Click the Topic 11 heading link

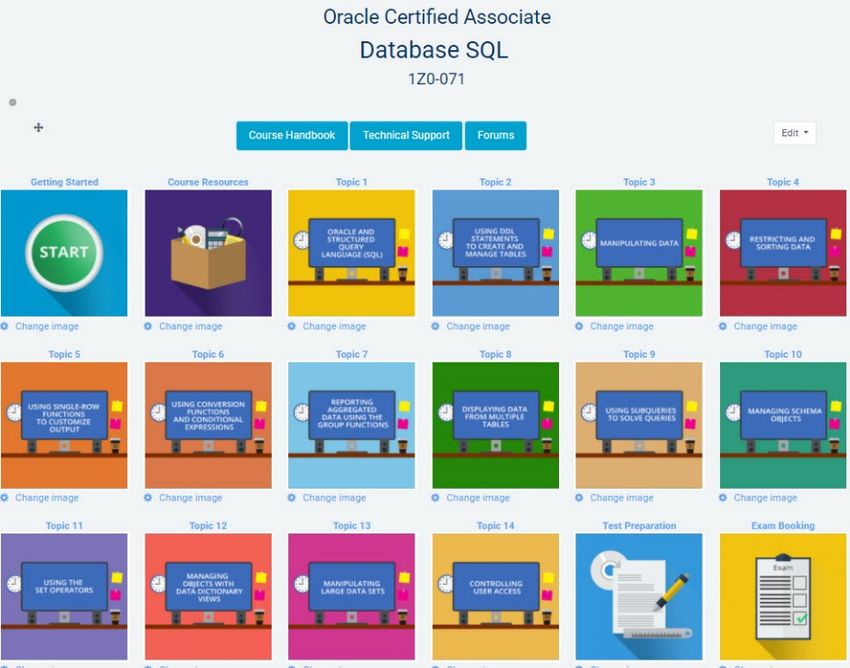point(65,525)
